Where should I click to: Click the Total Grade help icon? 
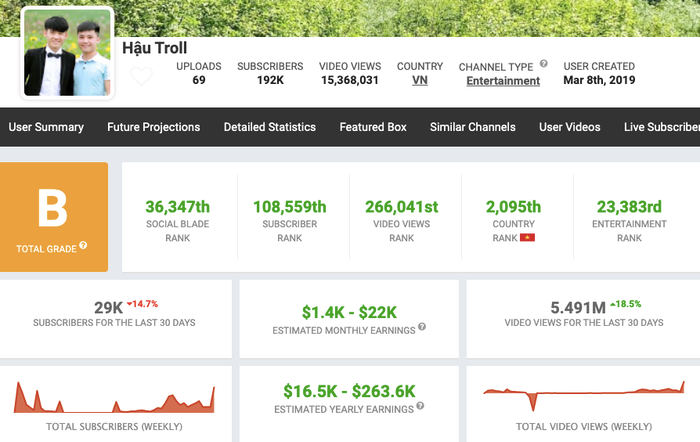pyautogui.click(x=83, y=245)
